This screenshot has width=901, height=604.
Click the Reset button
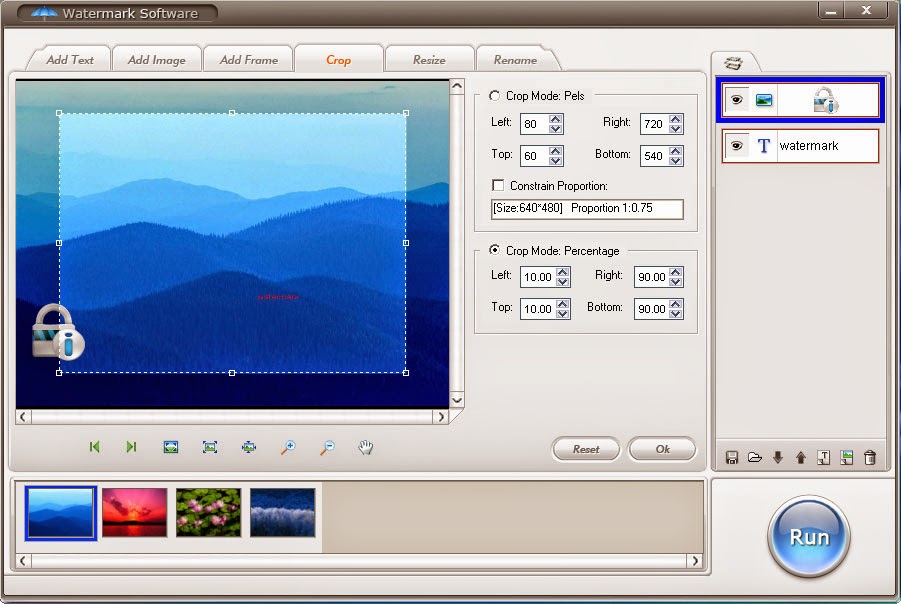(x=585, y=449)
